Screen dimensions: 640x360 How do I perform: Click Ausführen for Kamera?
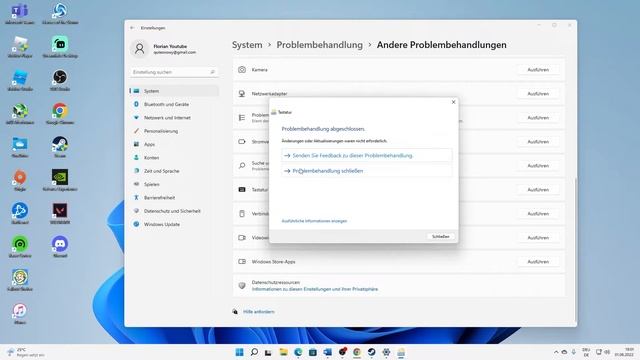(x=538, y=70)
